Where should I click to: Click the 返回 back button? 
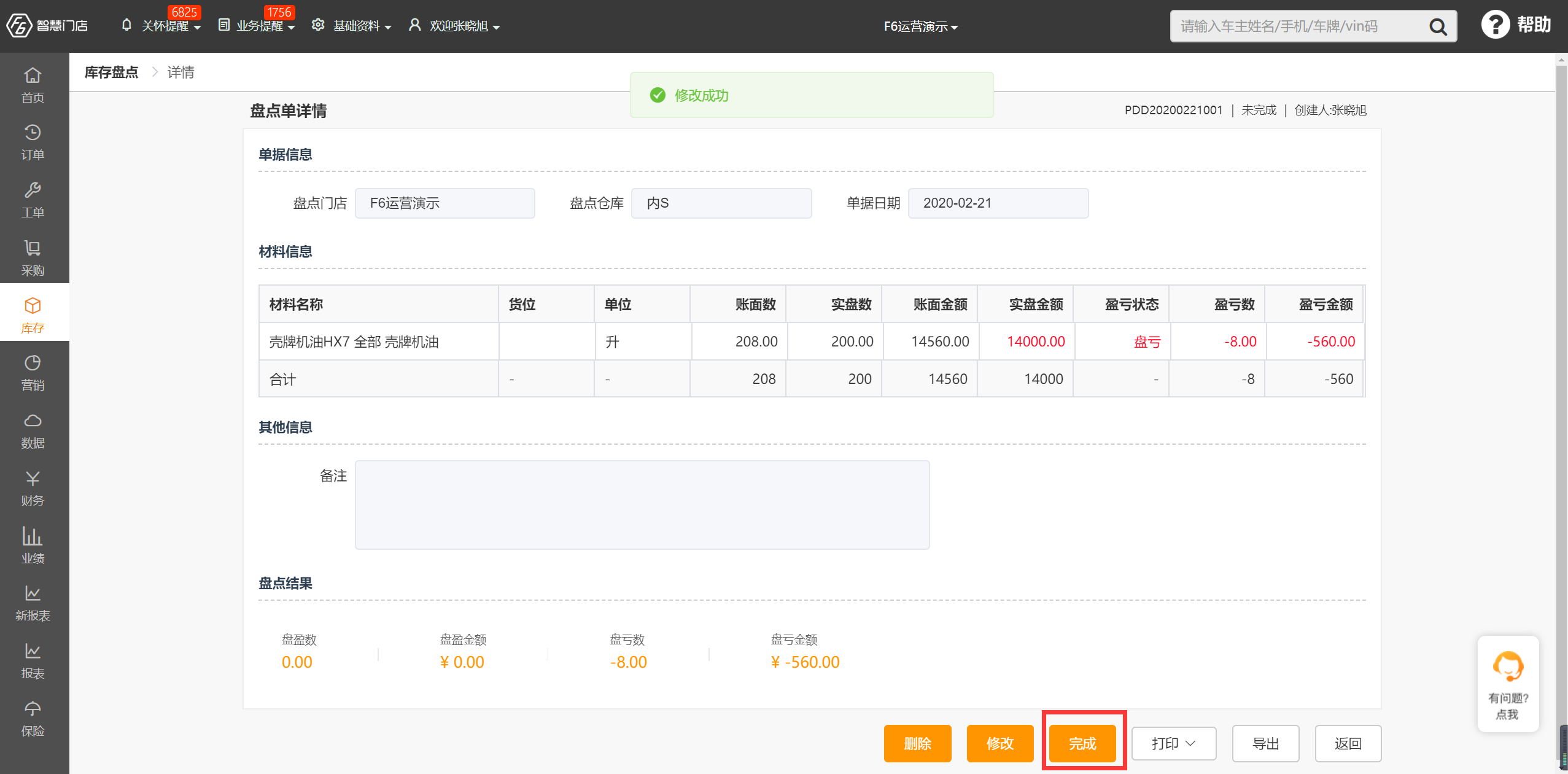click(x=1348, y=744)
